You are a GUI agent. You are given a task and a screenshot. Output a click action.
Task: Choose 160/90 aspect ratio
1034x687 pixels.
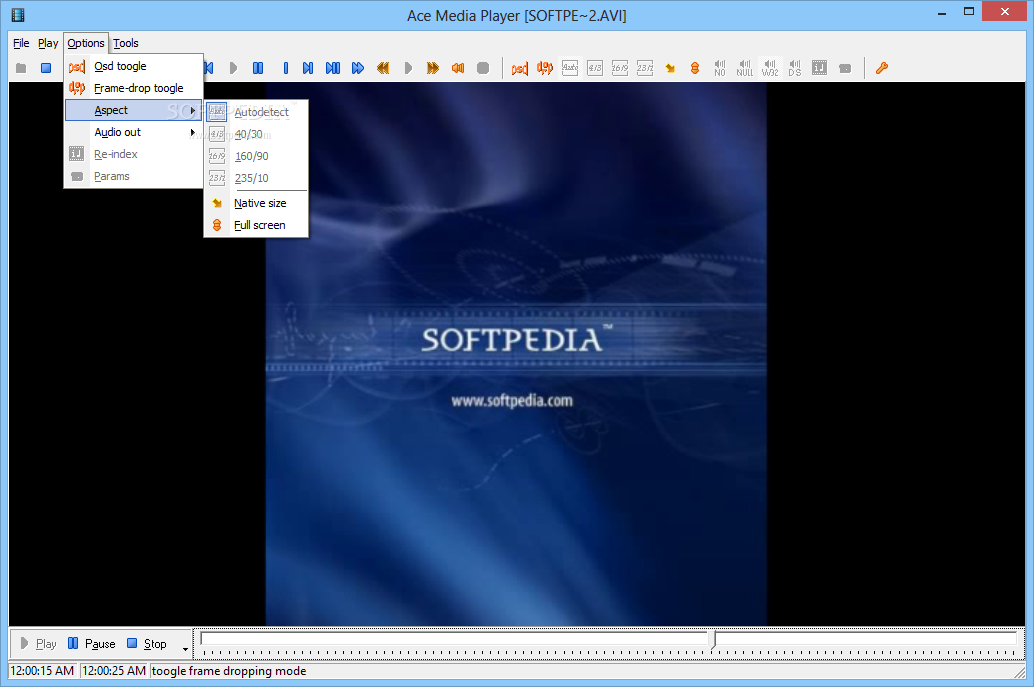256,156
